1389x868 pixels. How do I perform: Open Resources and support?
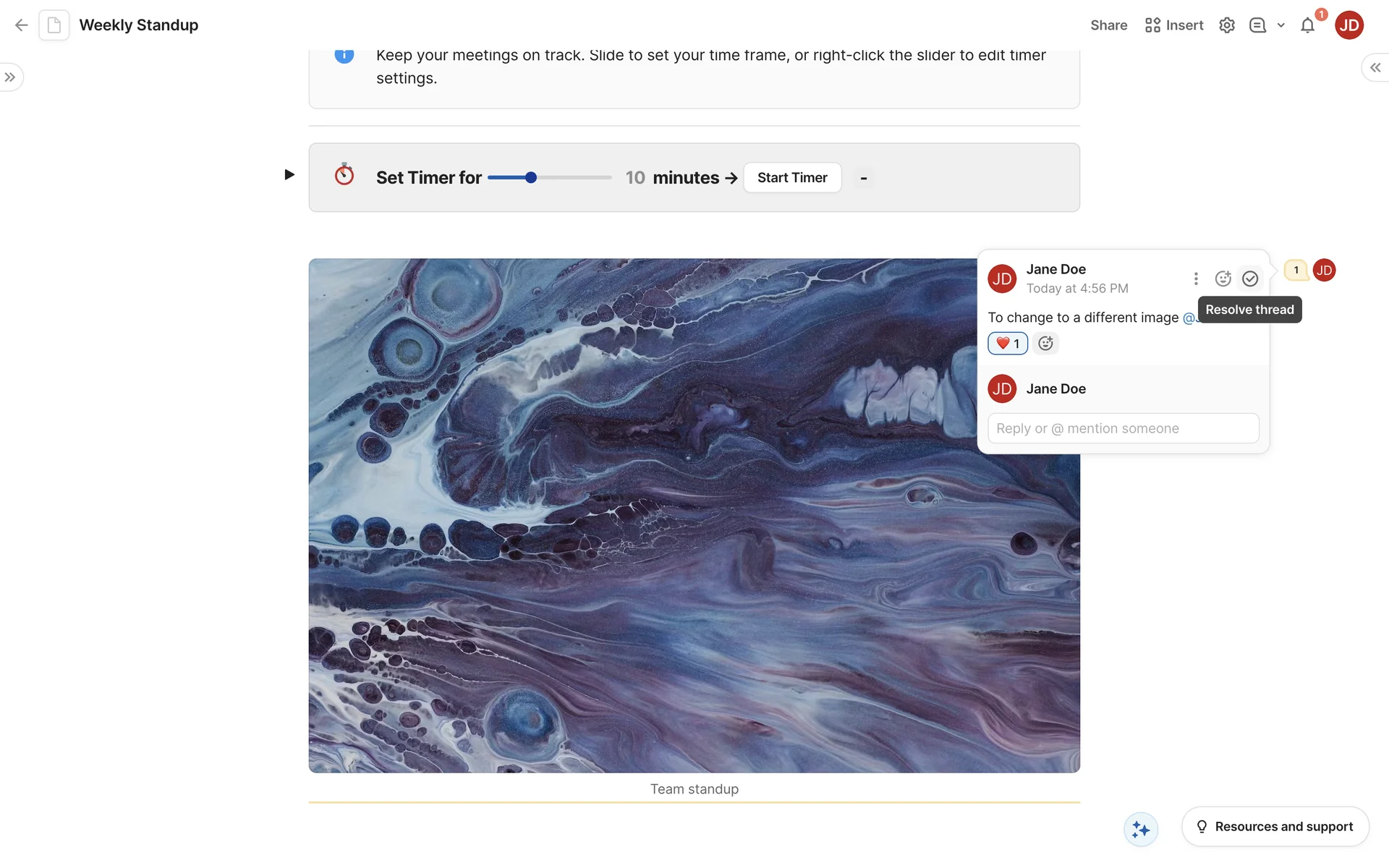[1275, 826]
